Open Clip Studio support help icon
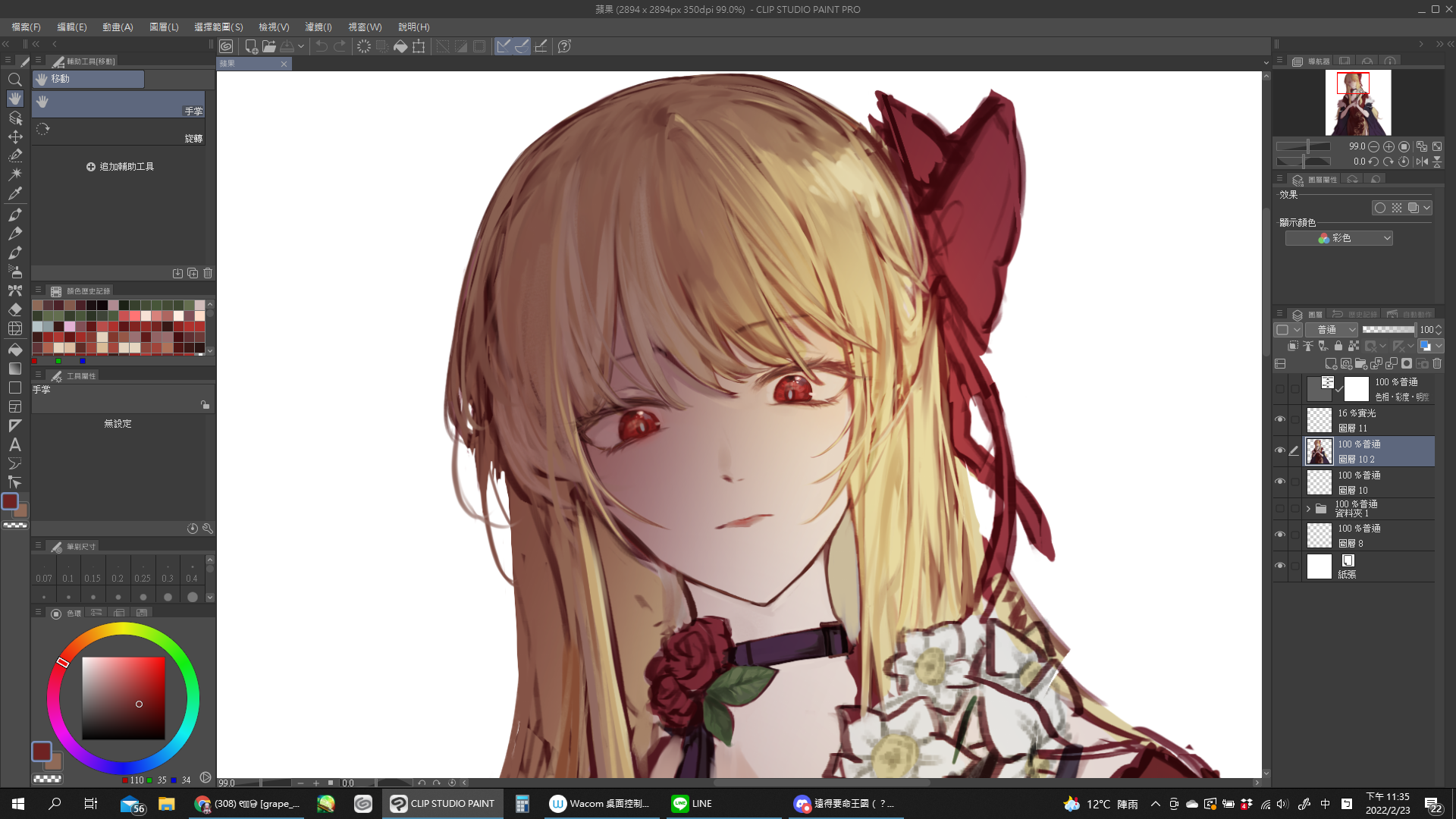 click(x=564, y=46)
